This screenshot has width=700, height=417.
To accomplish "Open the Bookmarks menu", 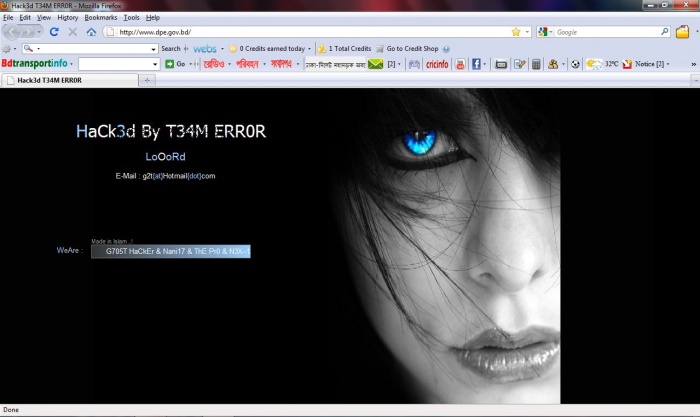I will click(101, 17).
